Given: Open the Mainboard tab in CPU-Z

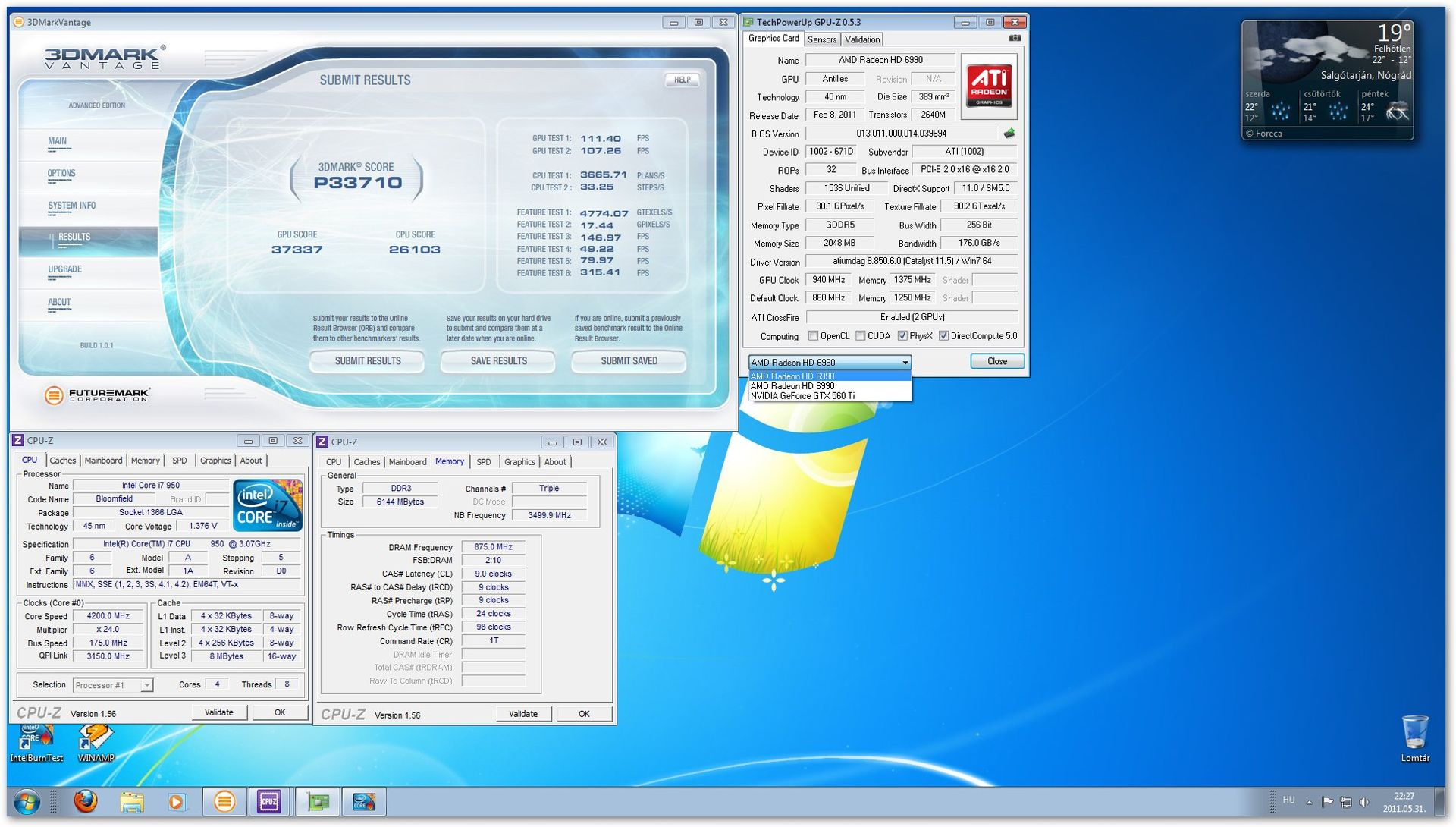Looking at the screenshot, I should pyautogui.click(x=103, y=461).
